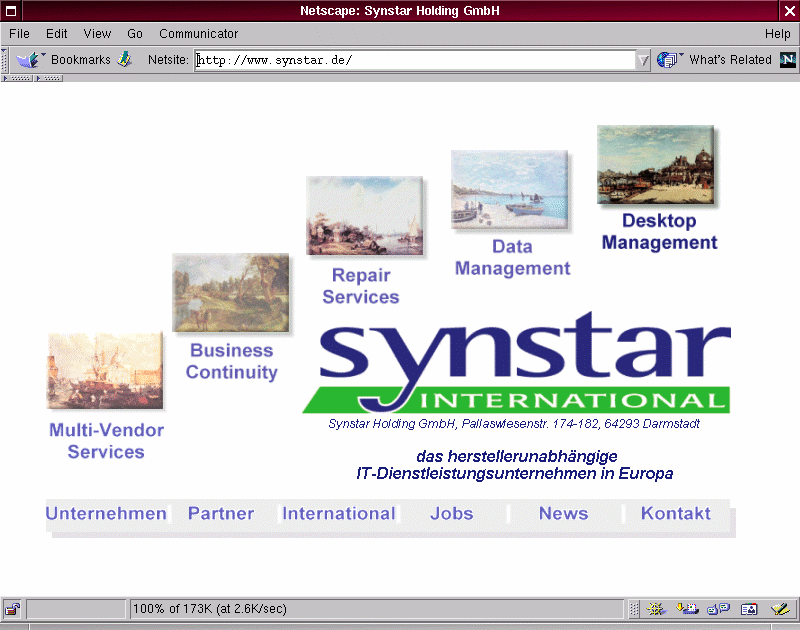This screenshot has width=800, height=630.
Task: Click the Multi-Vendor Services text link
Action: click(x=106, y=441)
